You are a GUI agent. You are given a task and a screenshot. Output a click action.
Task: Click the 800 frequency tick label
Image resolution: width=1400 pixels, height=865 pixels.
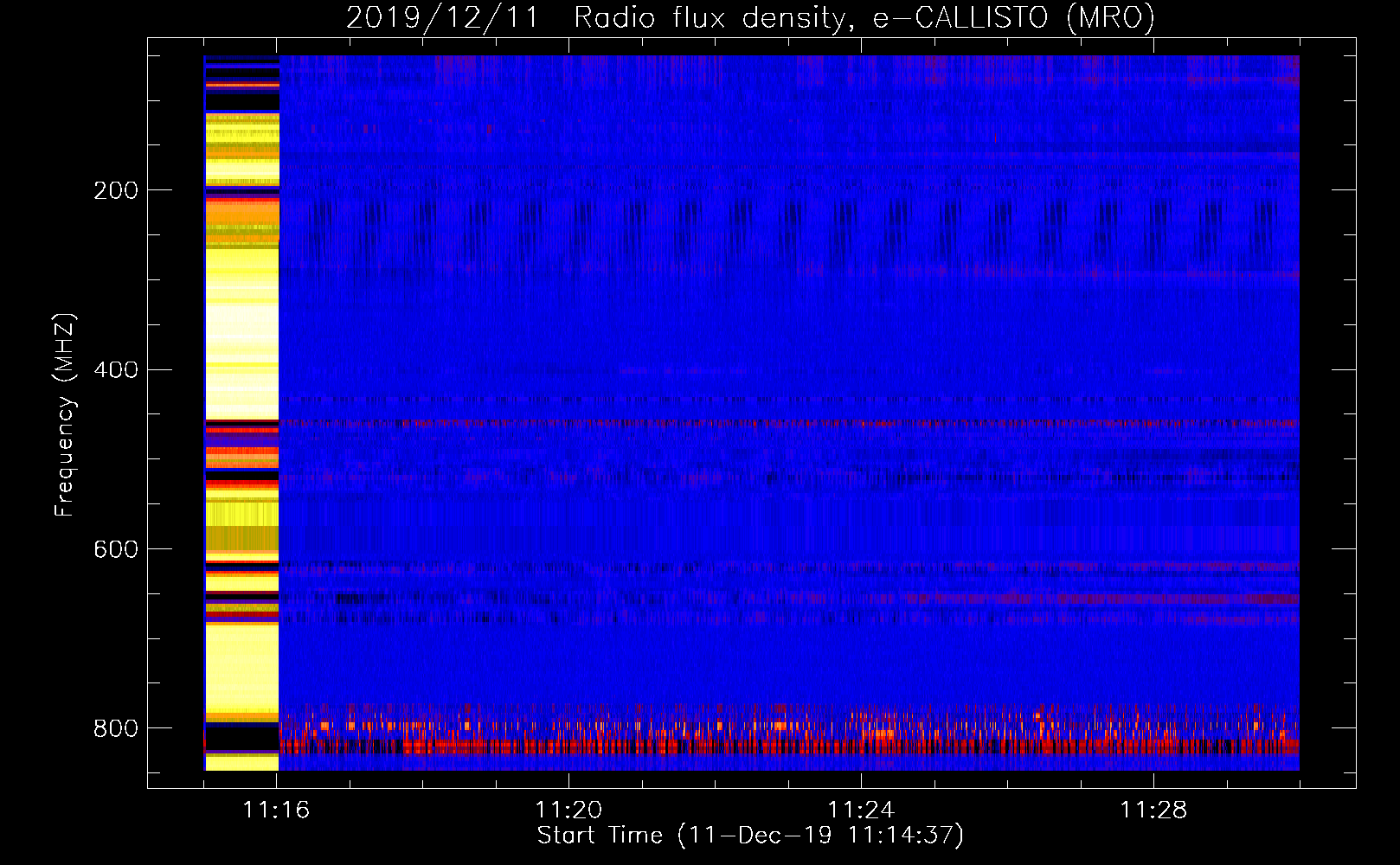(116, 728)
